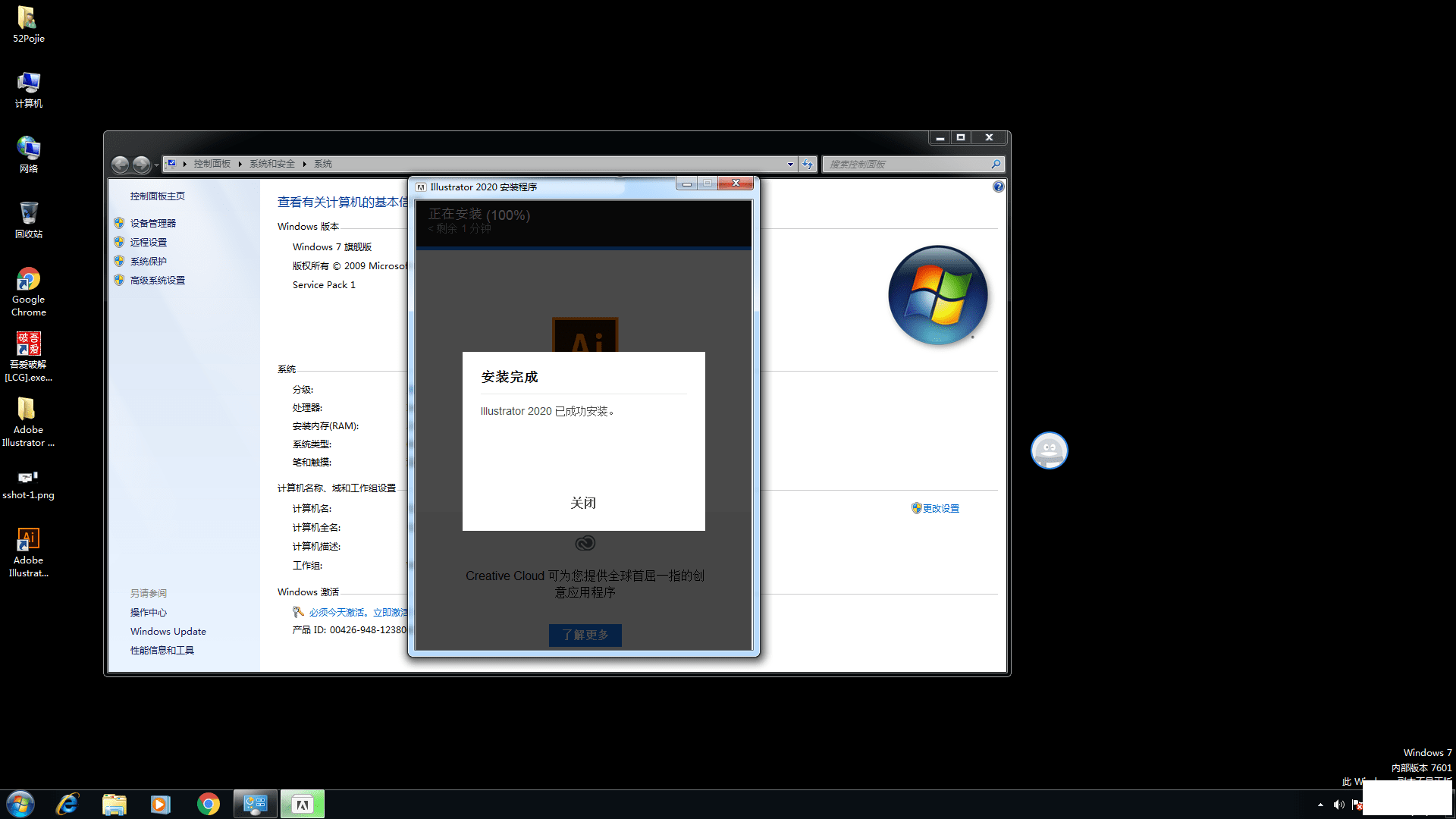Image resolution: width=1456 pixels, height=819 pixels.
Task: Click 控制面板 breadcrumb segment
Action: [212, 164]
